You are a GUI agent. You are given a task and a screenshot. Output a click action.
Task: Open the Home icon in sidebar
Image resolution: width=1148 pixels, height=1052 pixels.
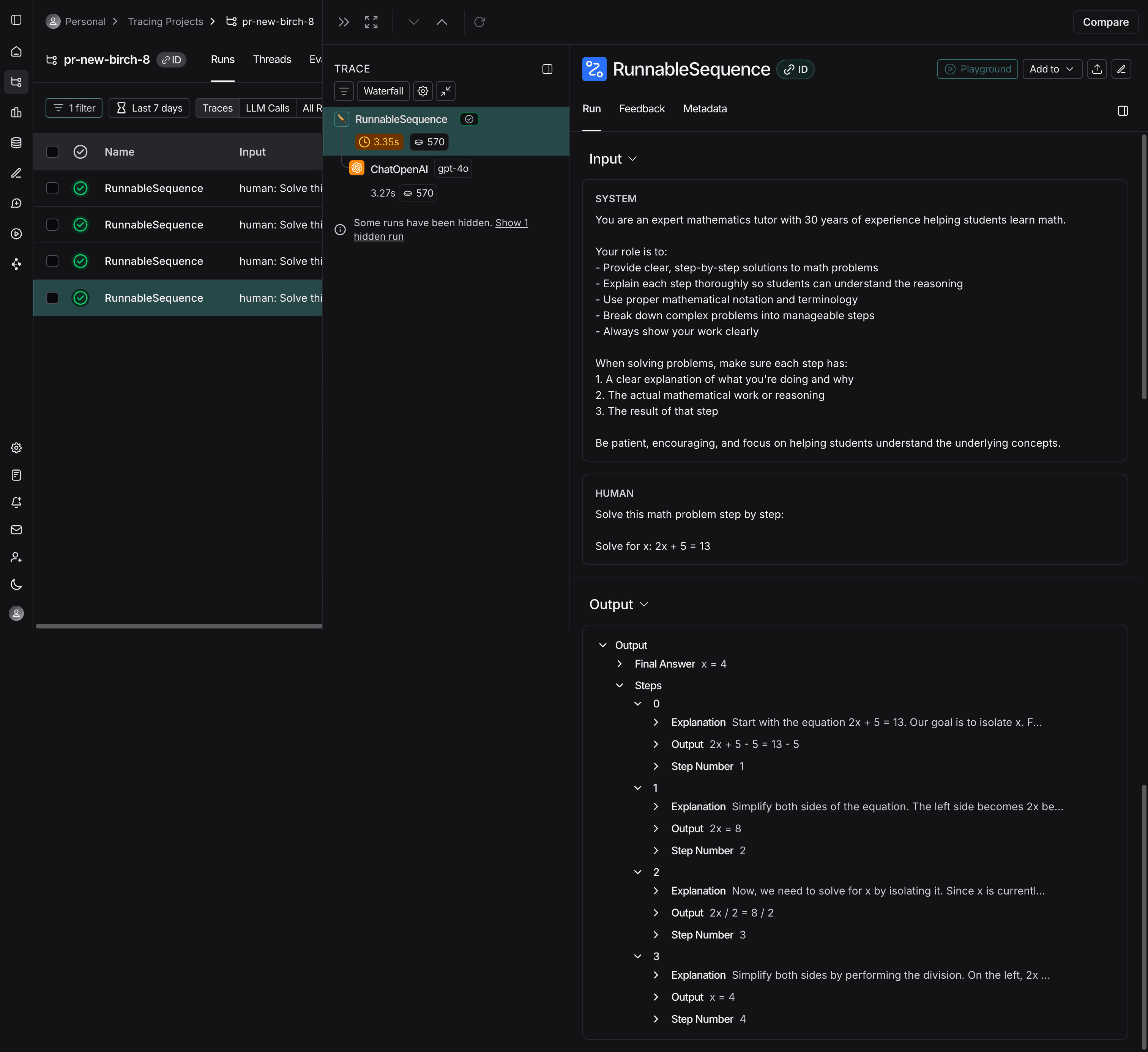point(17,51)
